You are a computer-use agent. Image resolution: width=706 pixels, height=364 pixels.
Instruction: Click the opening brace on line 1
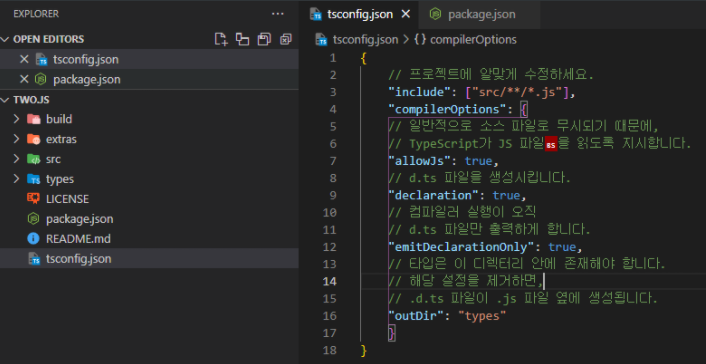(364, 58)
